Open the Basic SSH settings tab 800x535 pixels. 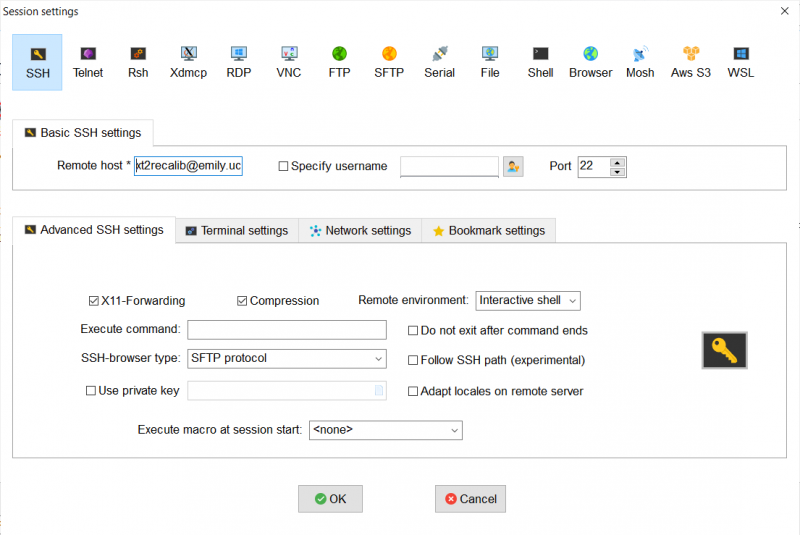83,133
